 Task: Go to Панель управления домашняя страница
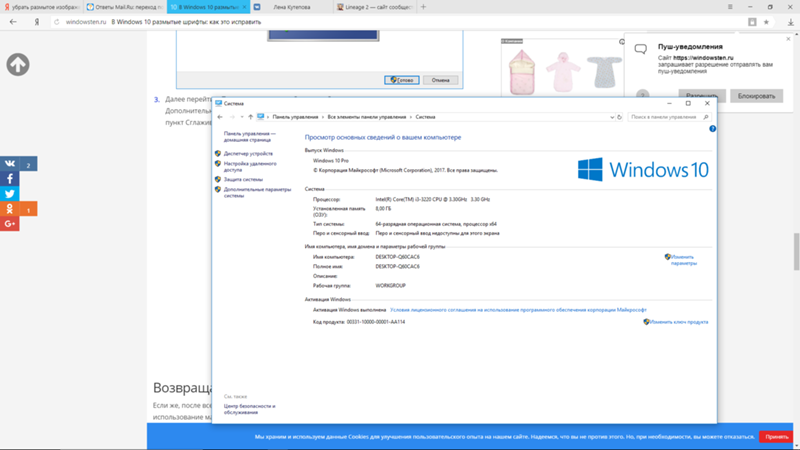tap(249, 137)
